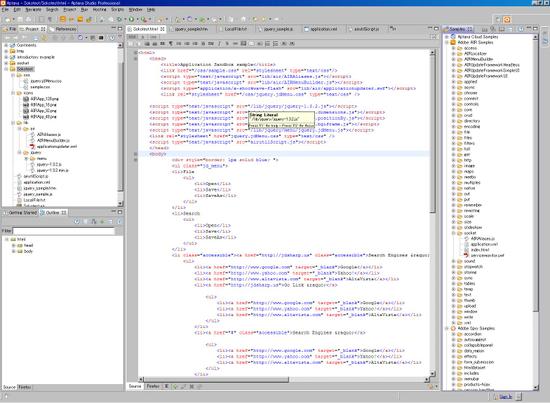Collapse the lib folder in Project tree
This screenshot has height=403, width=550.
[x=13, y=123]
